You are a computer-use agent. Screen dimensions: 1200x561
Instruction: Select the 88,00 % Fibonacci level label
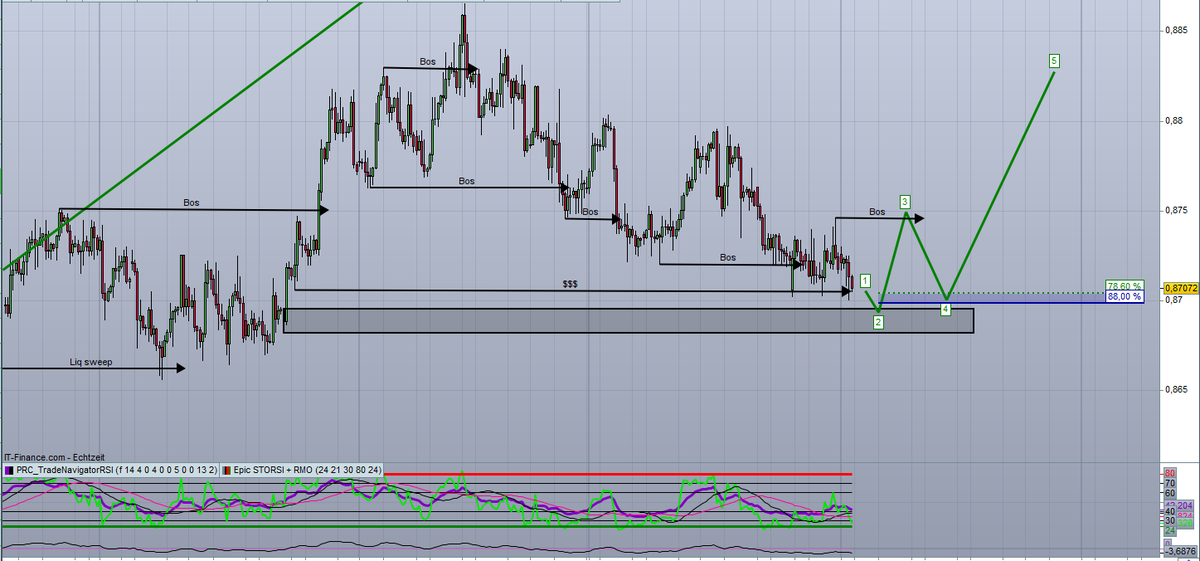click(x=1125, y=296)
